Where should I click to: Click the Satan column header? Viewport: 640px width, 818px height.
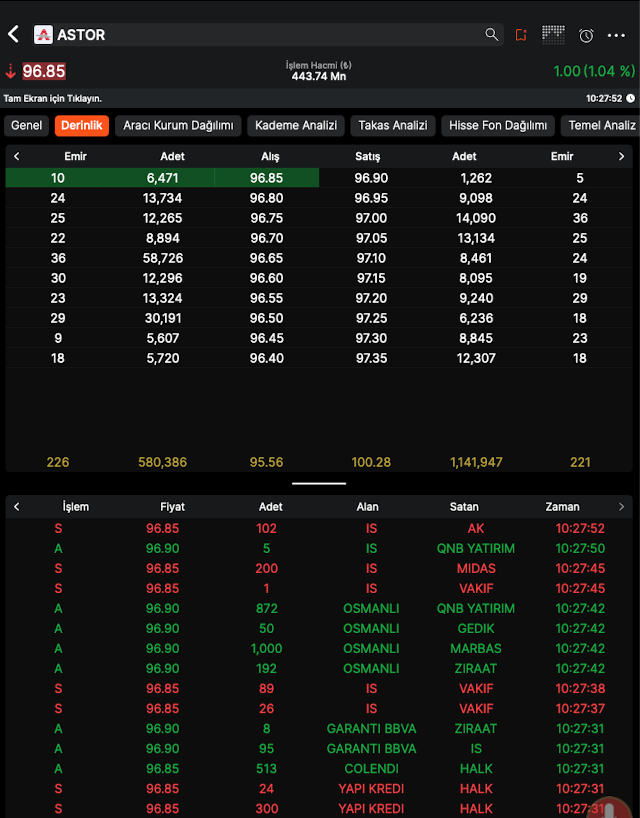coord(464,507)
